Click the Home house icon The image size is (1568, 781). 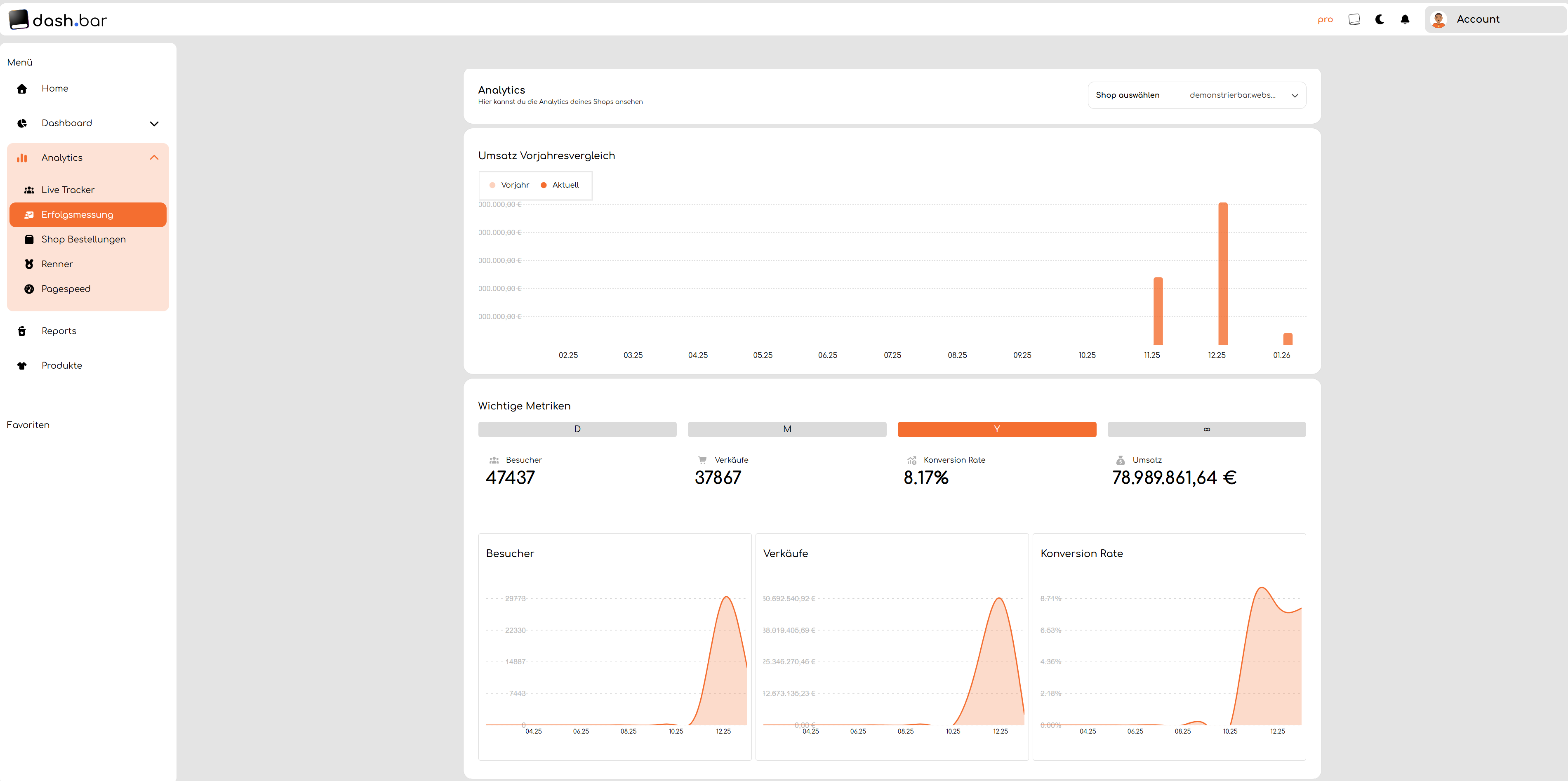(22, 89)
